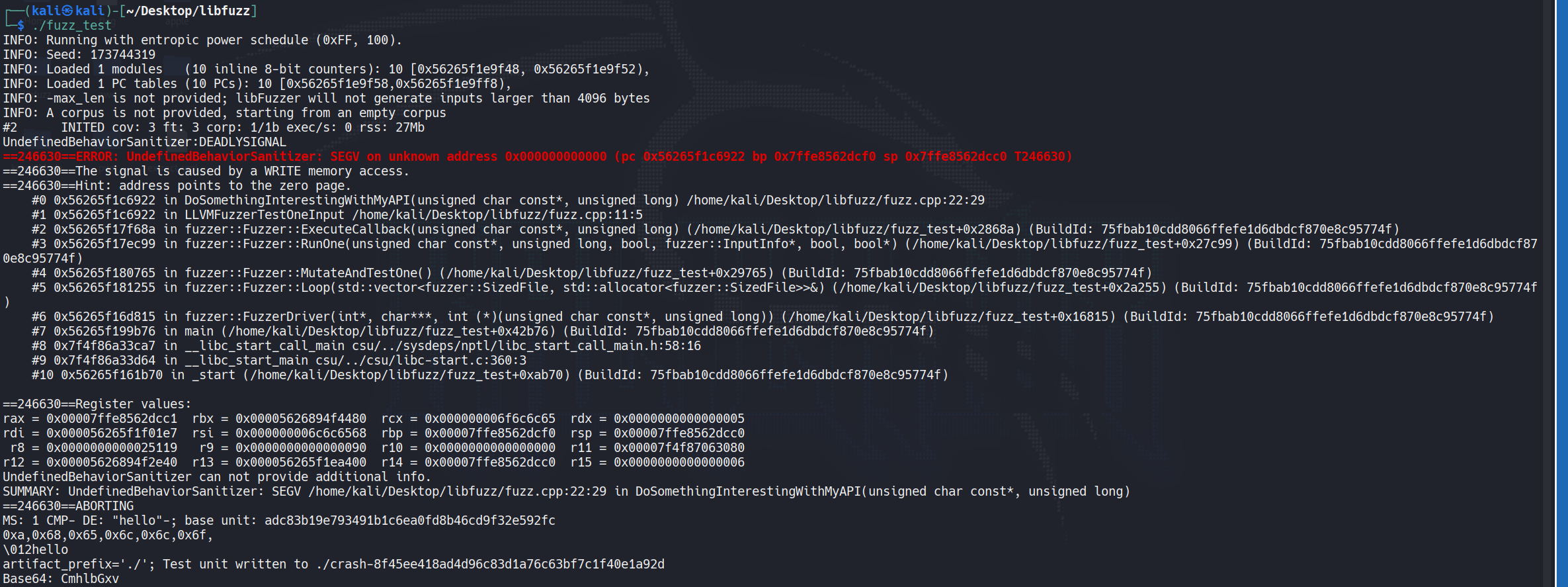
Task: Click the crash-8f45ee418 artifact file path
Action: [x=490, y=564]
